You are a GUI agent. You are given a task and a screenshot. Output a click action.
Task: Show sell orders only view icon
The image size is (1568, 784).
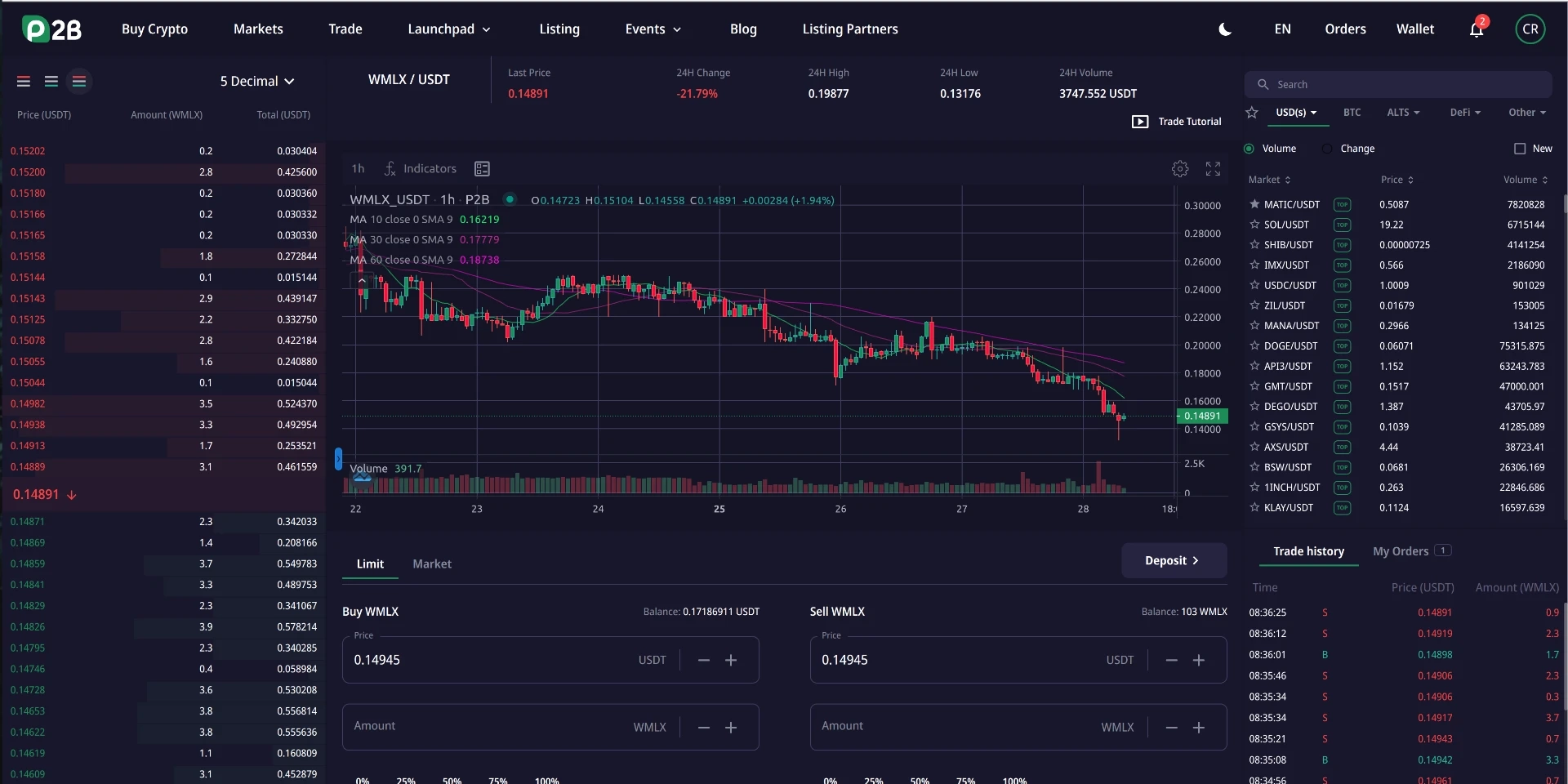[24, 81]
